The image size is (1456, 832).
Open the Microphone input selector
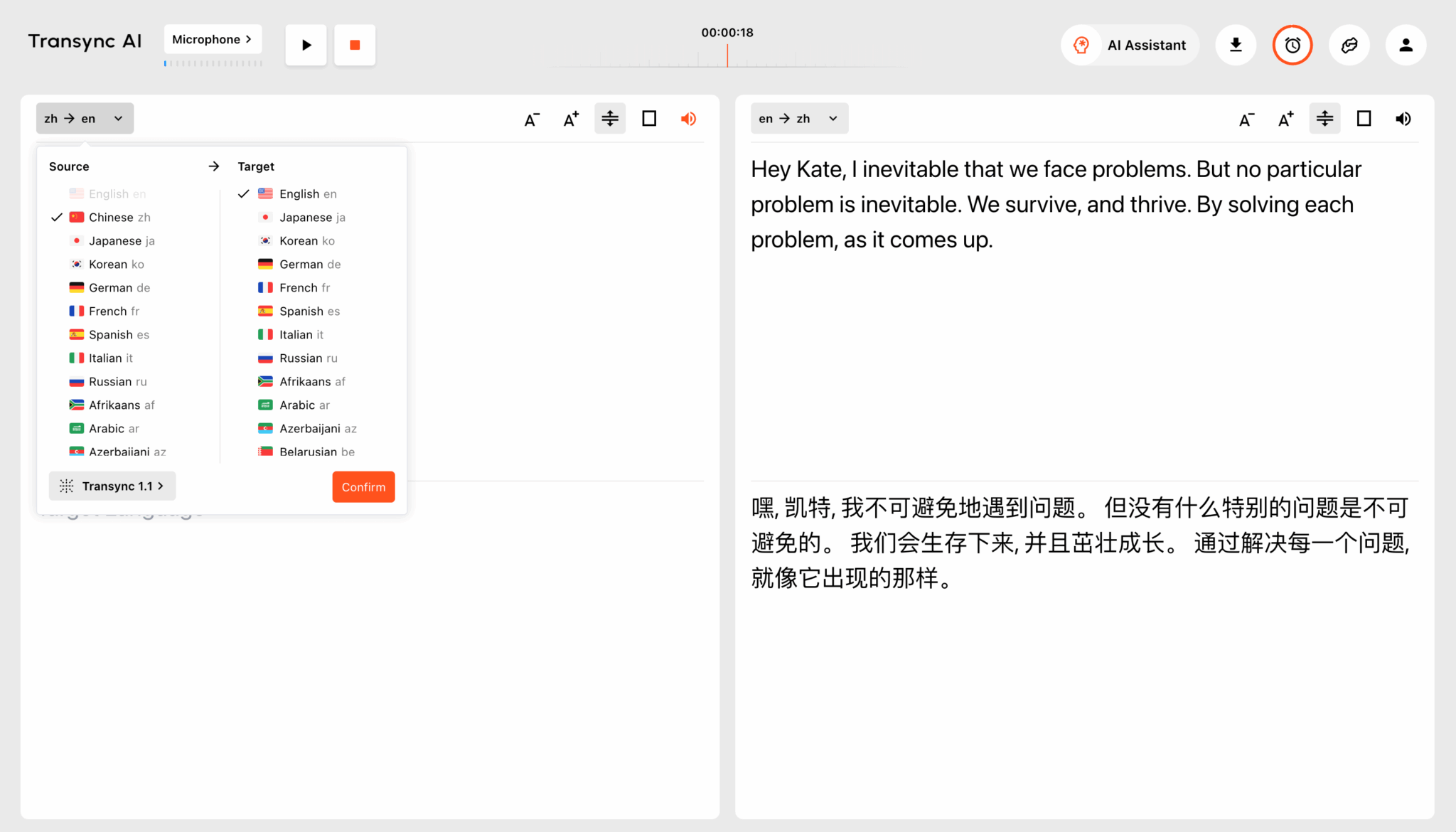(x=213, y=39)
